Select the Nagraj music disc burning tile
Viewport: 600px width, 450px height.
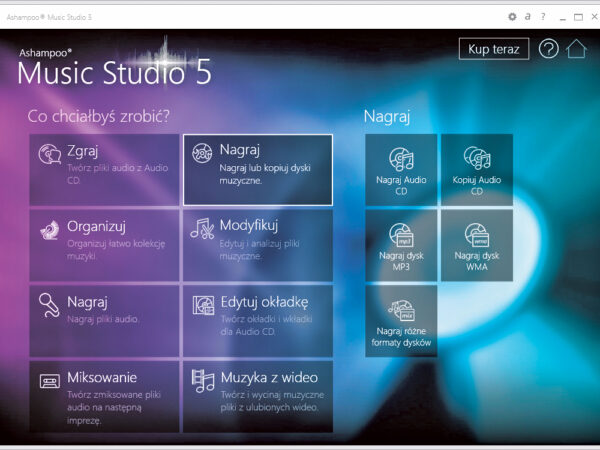pyautogui.click(x=257, y=170)
